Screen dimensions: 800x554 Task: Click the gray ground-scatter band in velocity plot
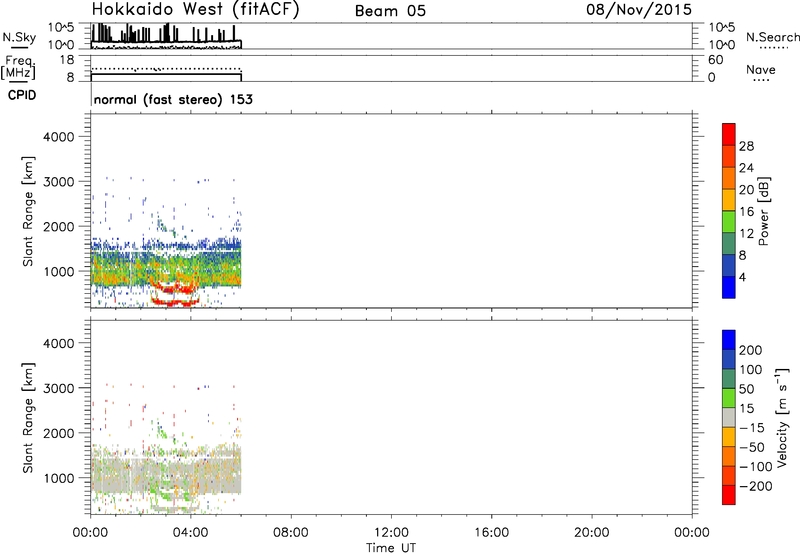point(166,474)
